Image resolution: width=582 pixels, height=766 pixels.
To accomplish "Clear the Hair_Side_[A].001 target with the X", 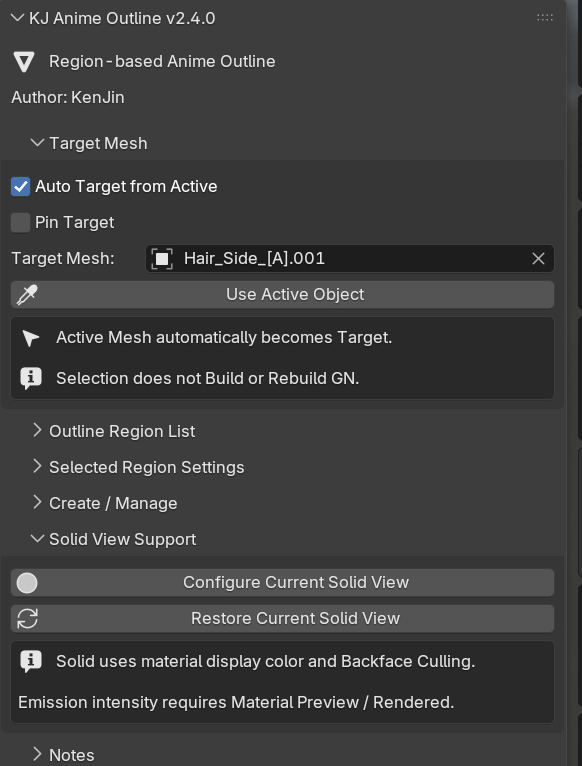I will pyautogui.click(x=538, y=258).
